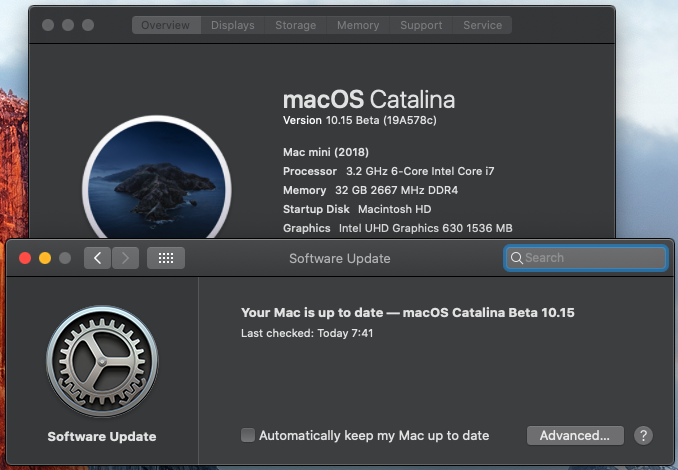Click processor value 3.2 GHz 6-Core Intel Core i7
This screenshot has height=470, width=678.
coord(420,171)
